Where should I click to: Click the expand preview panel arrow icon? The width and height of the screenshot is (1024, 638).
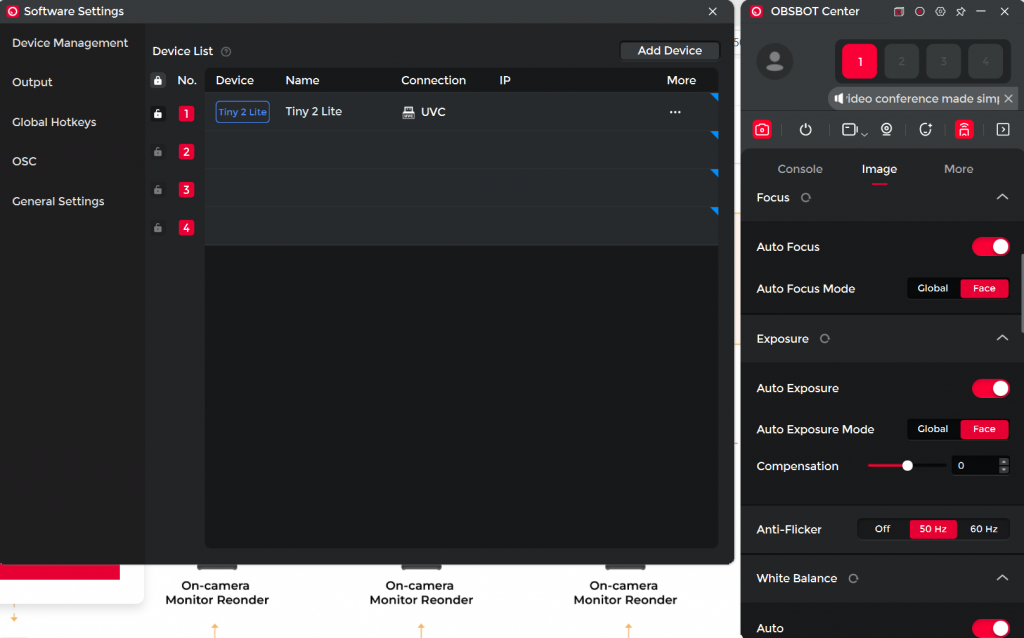click(1003, 129)
